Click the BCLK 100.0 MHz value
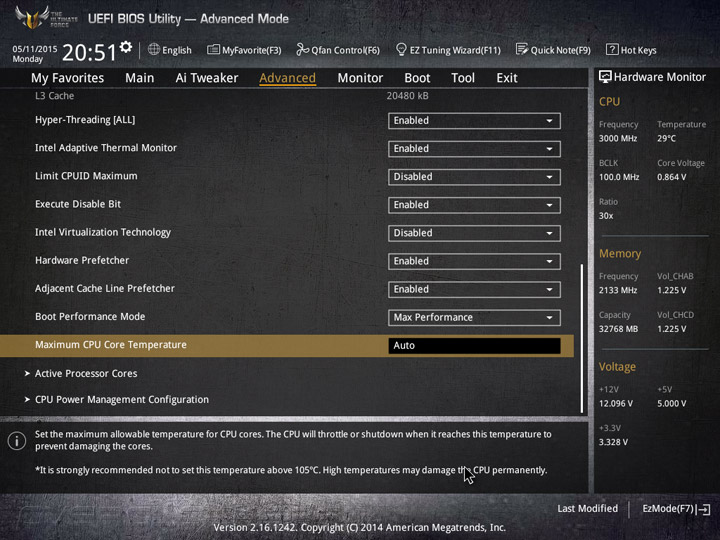This screenshot has width=720, height=540. pos(619,177)
